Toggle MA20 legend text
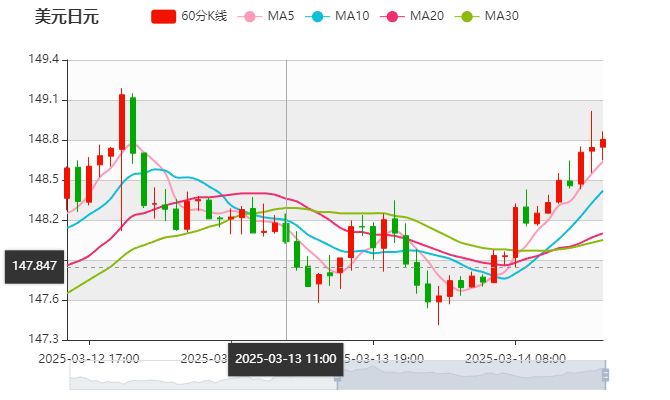This screenshot has height=400, width=670. (x=427, y=16)
